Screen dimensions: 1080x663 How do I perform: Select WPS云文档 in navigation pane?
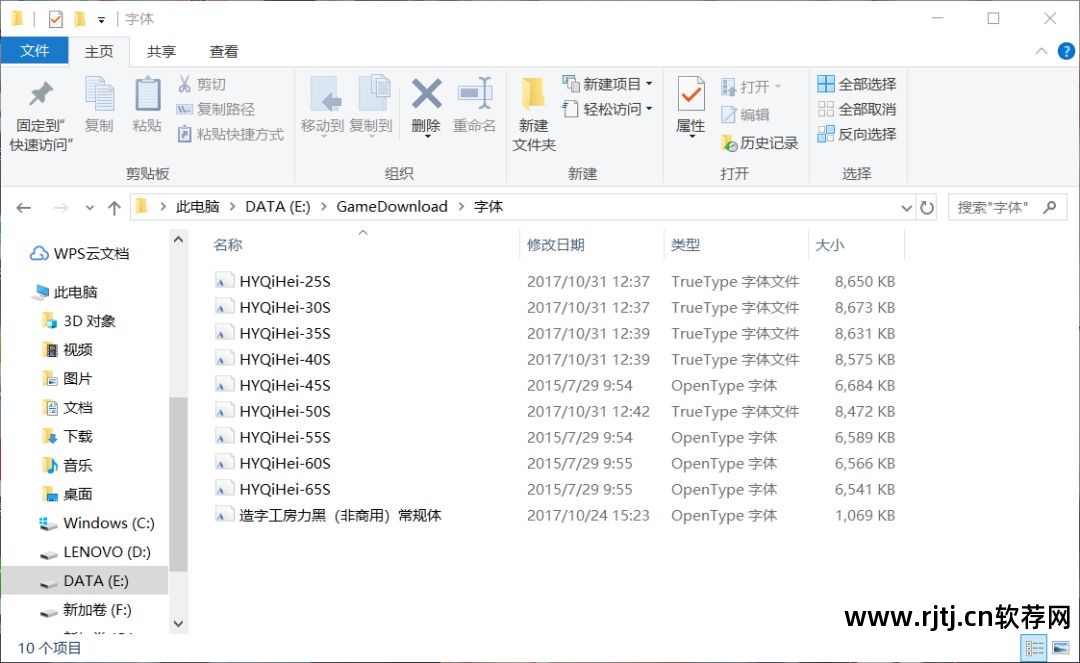click(x=80, y=253)
